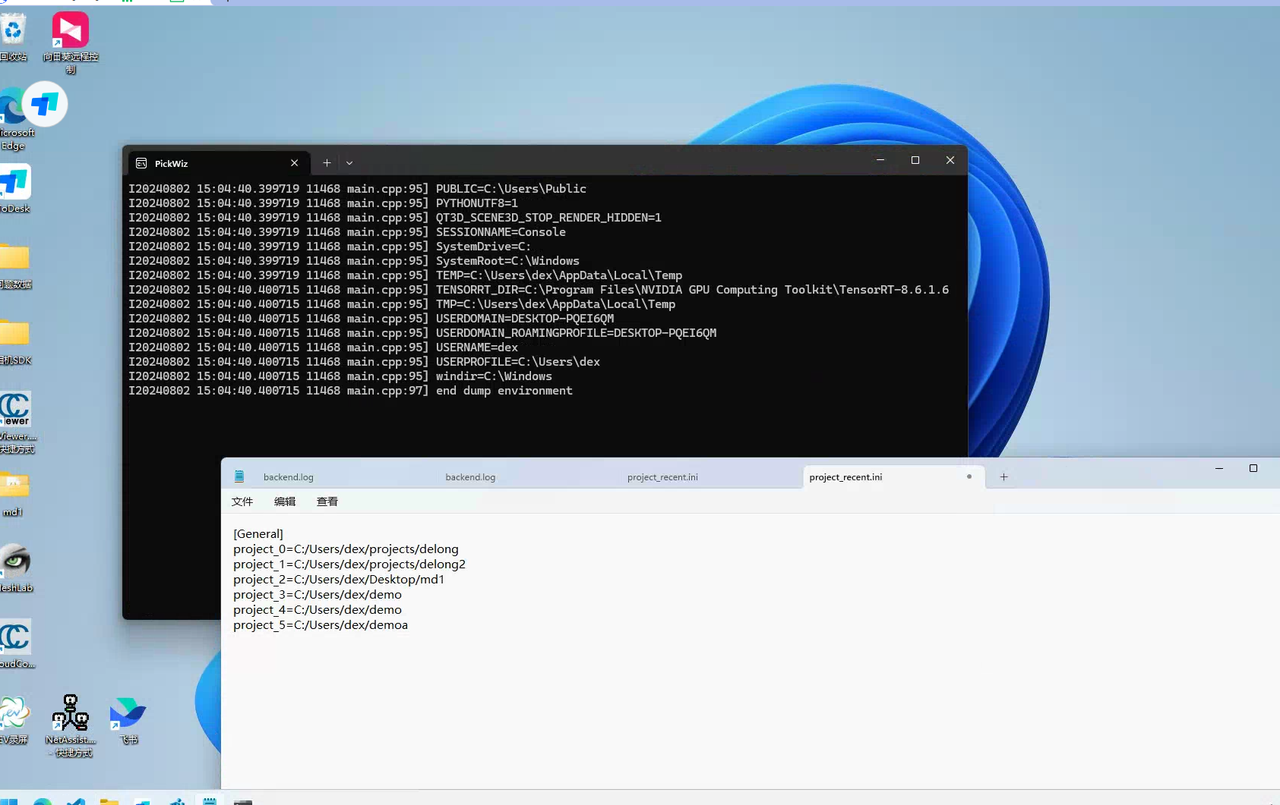Viewport: 1280px width, 805px height.
Task: Open a new tab in PickWiz terminal
Action: click(x=326, y=163)
